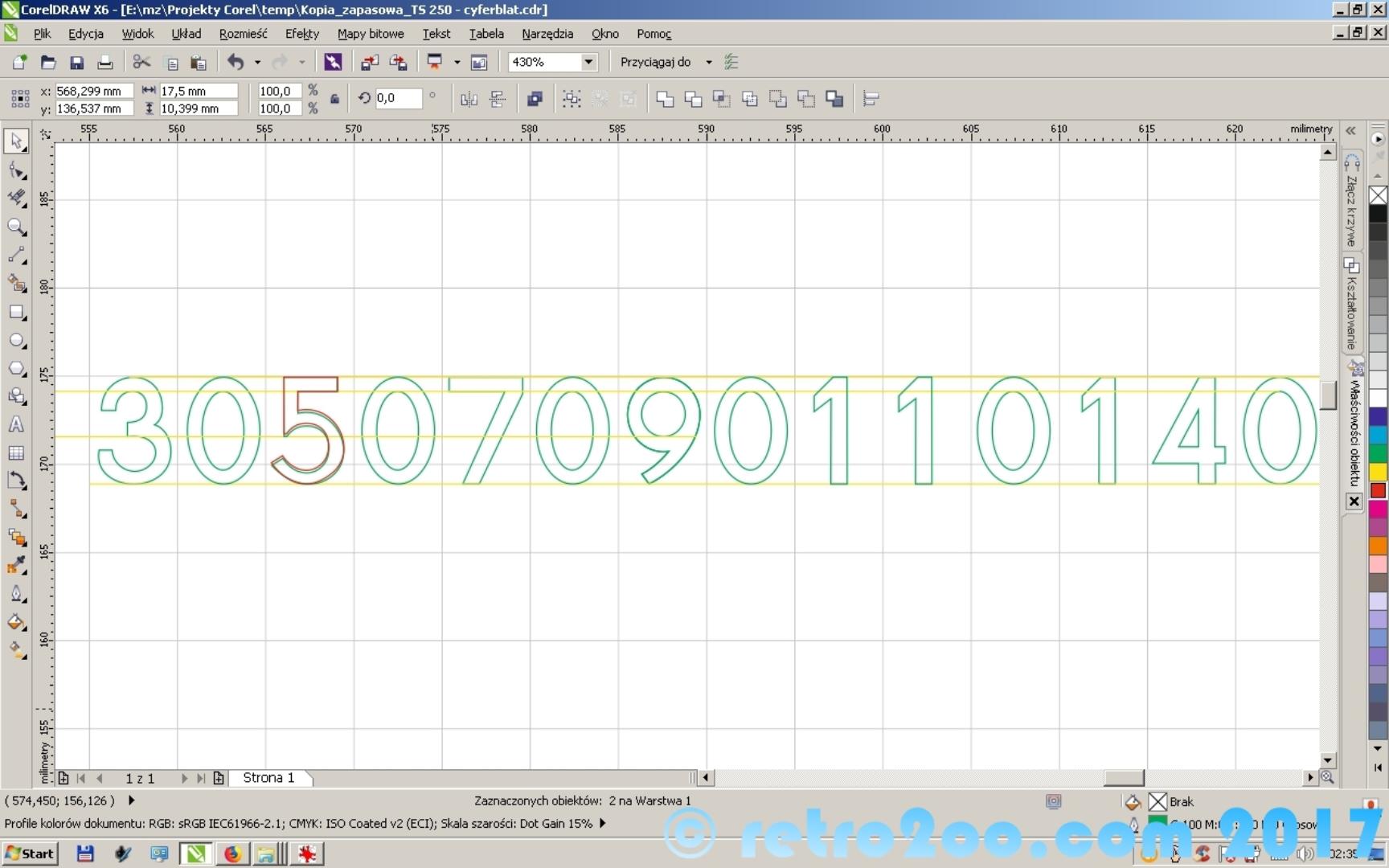Click the Mirror horizontally icon

469,99
